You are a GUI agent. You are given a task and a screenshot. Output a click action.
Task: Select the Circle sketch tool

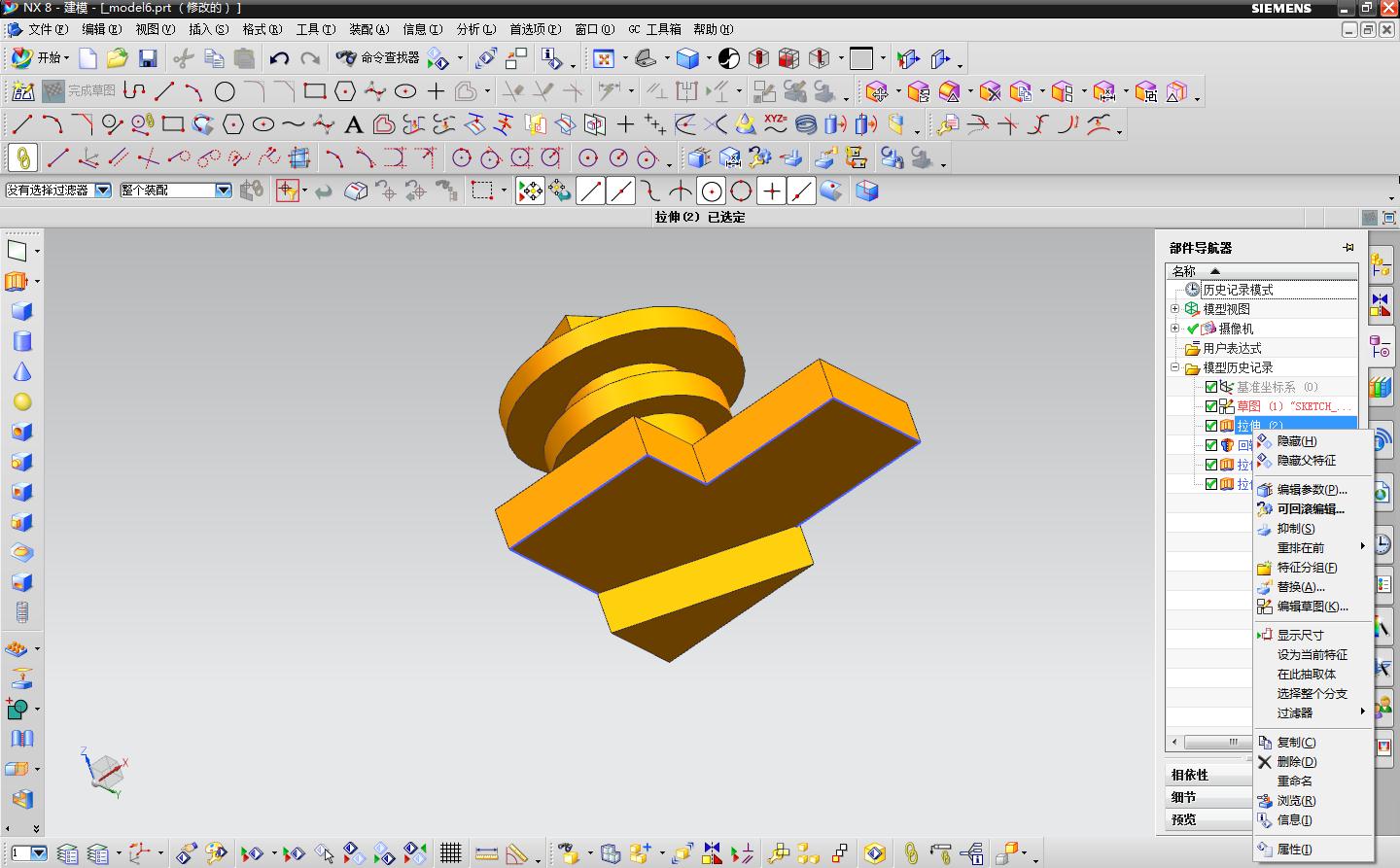pyautogui.click(x=225, y=92)
